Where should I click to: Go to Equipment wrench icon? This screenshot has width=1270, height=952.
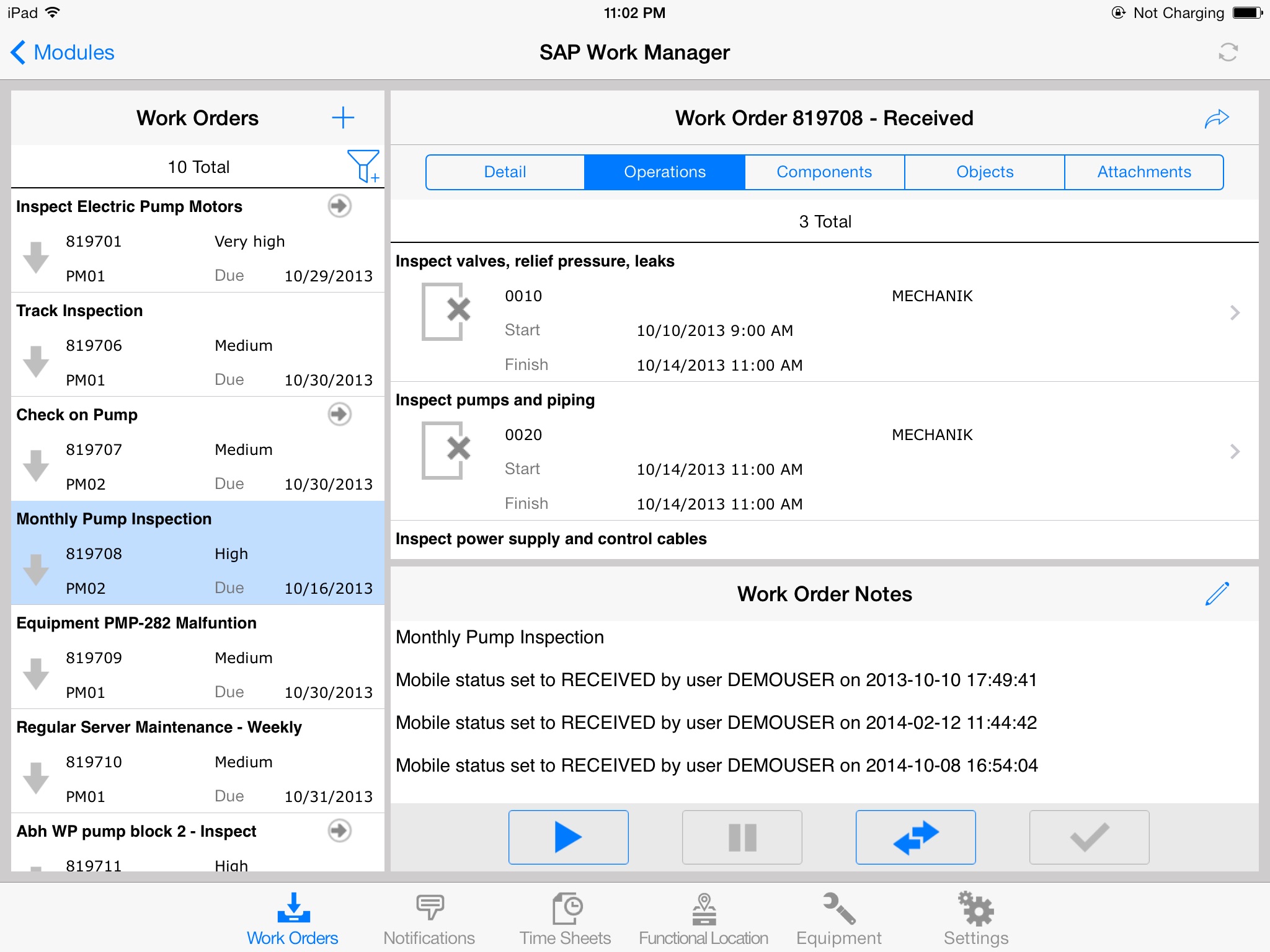coord(838,919)
